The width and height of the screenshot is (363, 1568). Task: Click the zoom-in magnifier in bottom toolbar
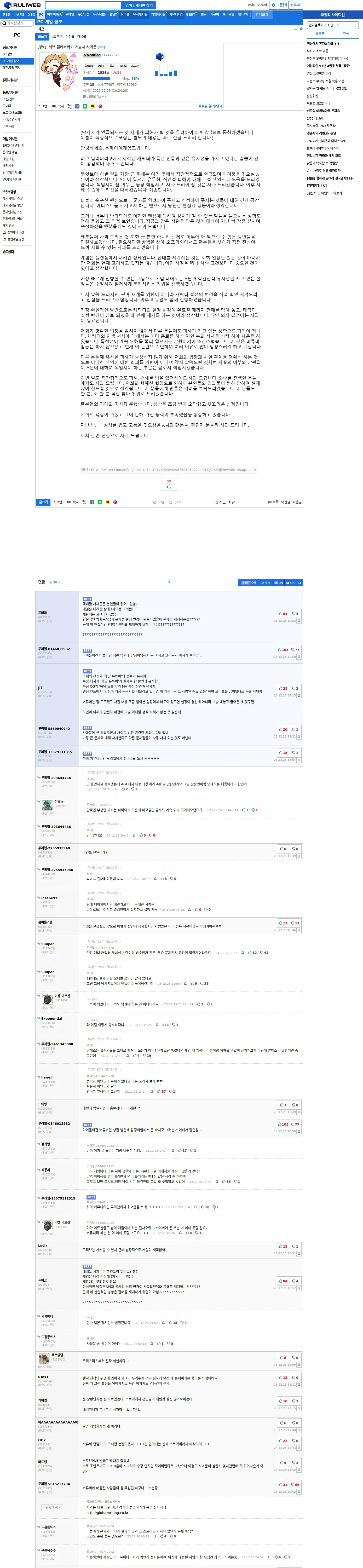coord(163,502)
